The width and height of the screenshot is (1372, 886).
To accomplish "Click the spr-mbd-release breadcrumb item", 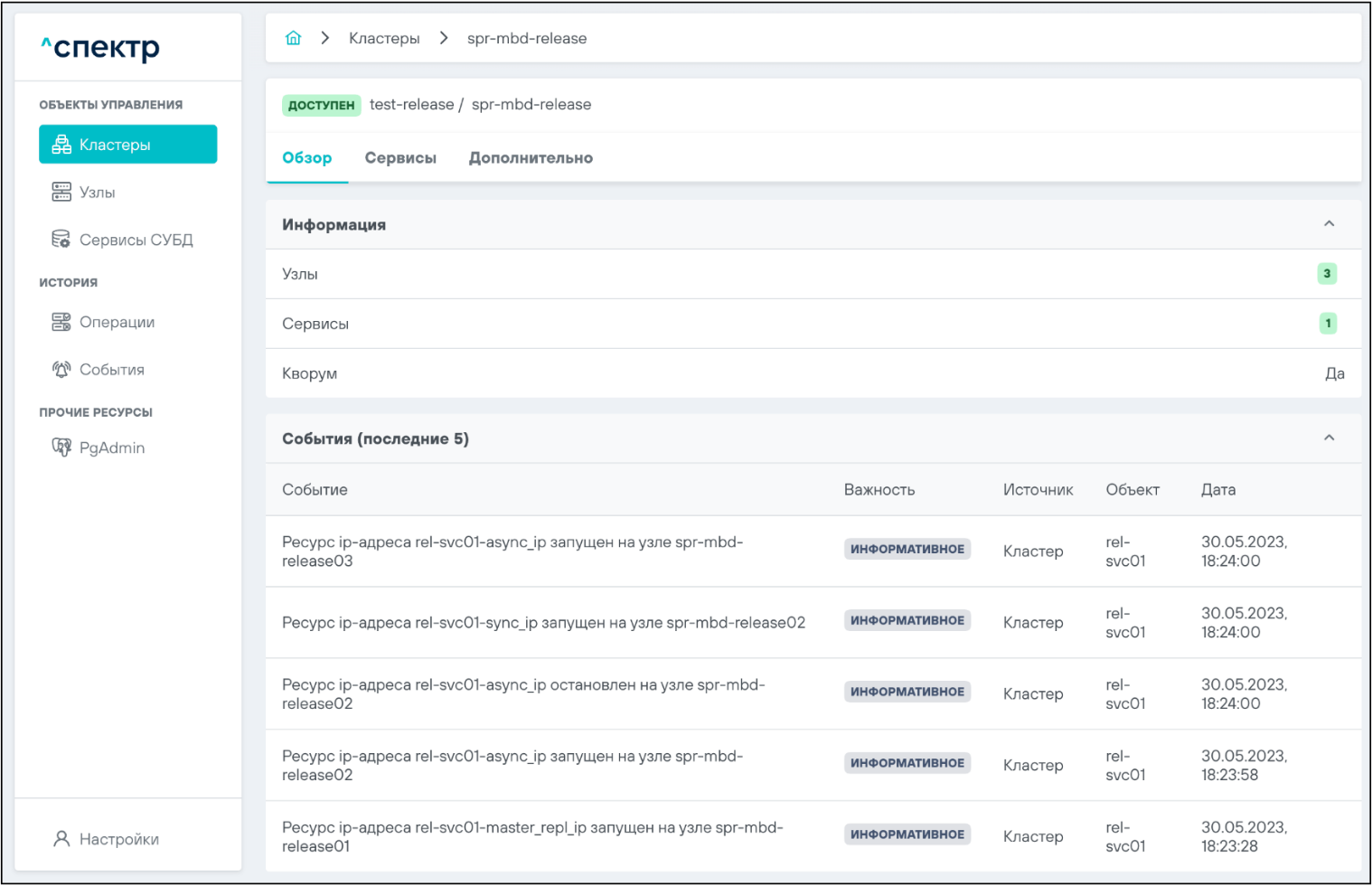I will point(527,38).
